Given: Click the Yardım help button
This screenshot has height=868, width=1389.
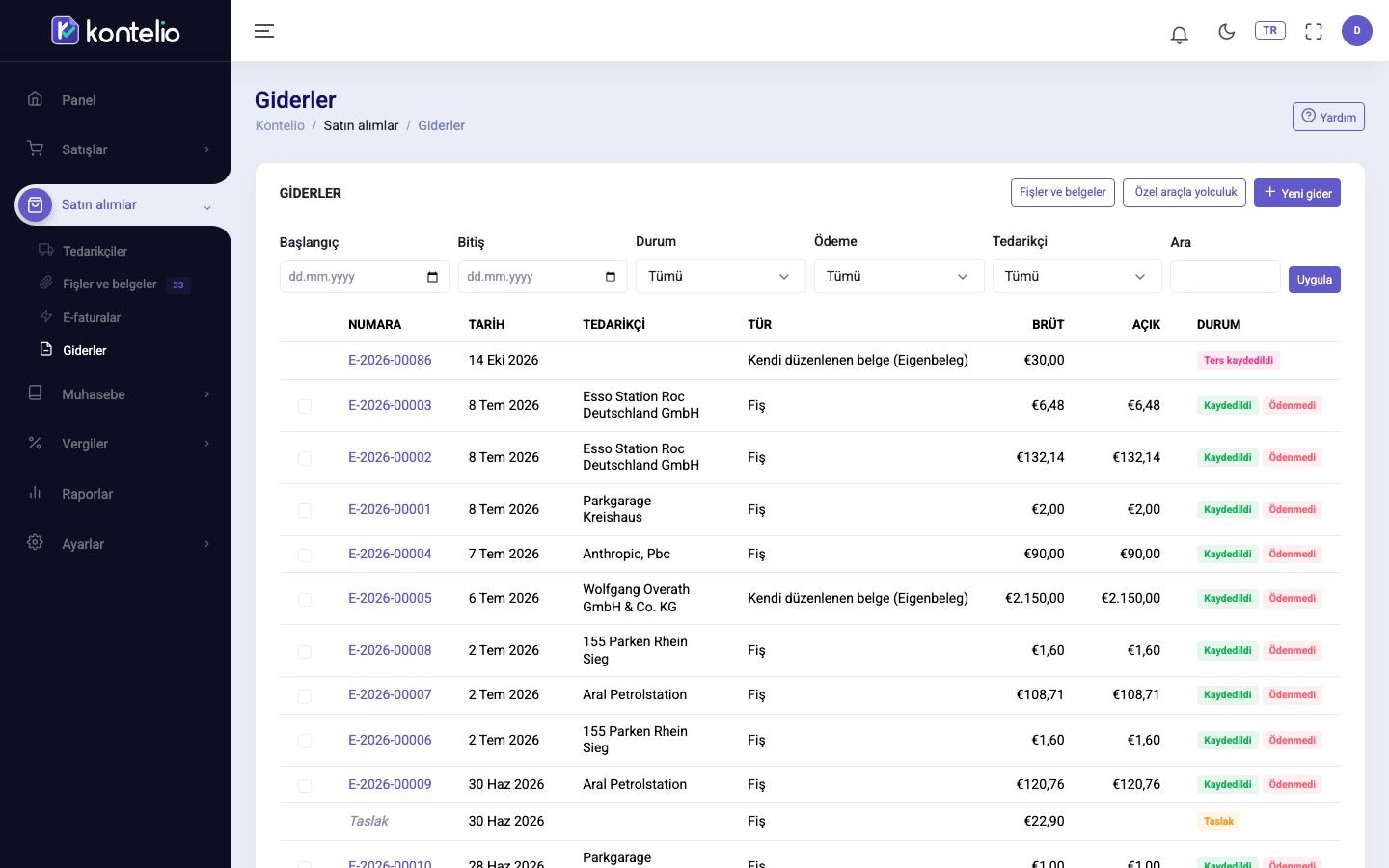Looking at the screenshot, I should pos(1328,117).
